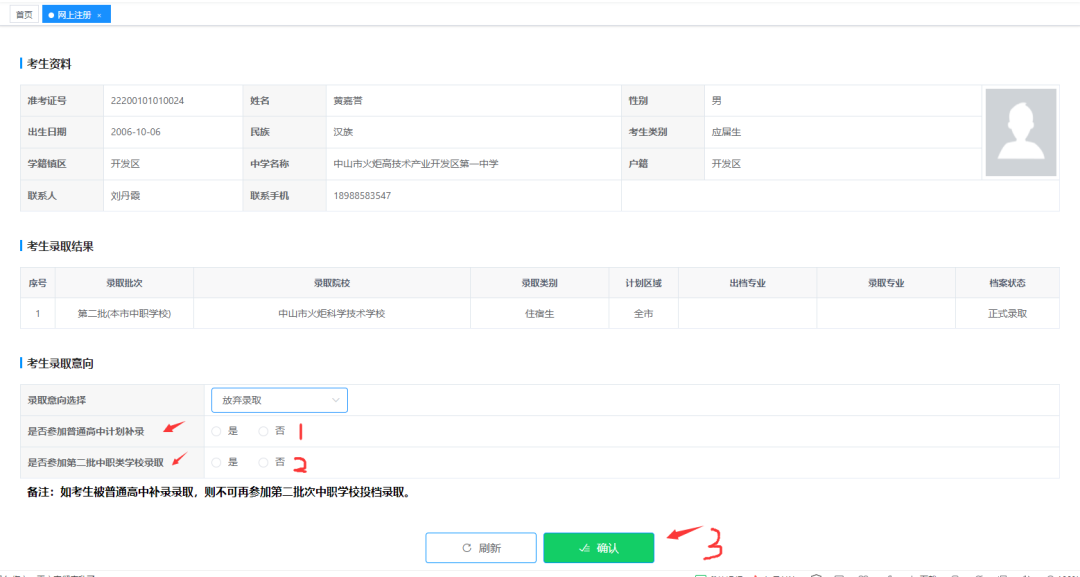
Task: Select 否 for 是否参加普通高中计划补录
Action: coord(263,431)
